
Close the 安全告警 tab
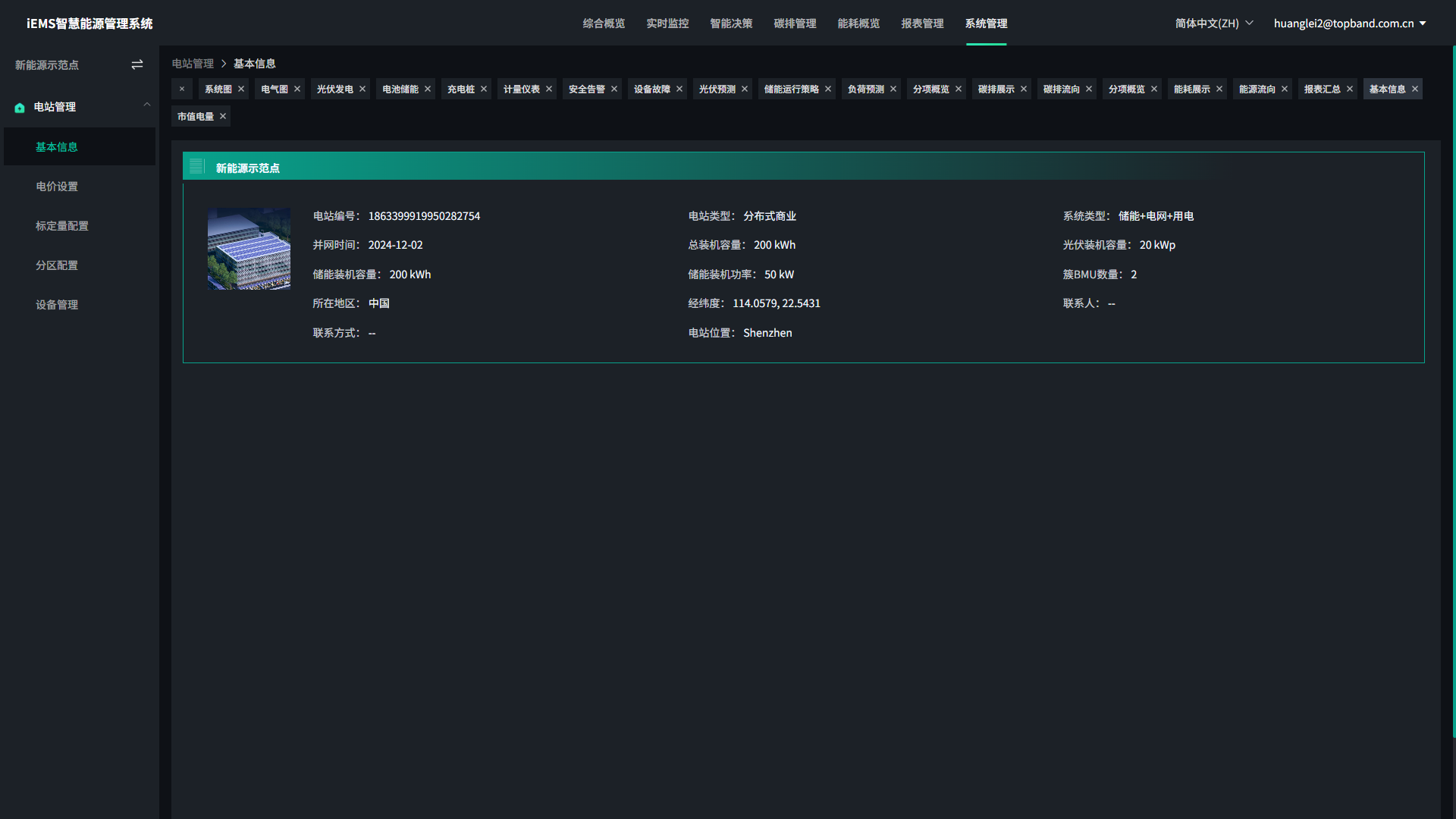tap(614, 89)
